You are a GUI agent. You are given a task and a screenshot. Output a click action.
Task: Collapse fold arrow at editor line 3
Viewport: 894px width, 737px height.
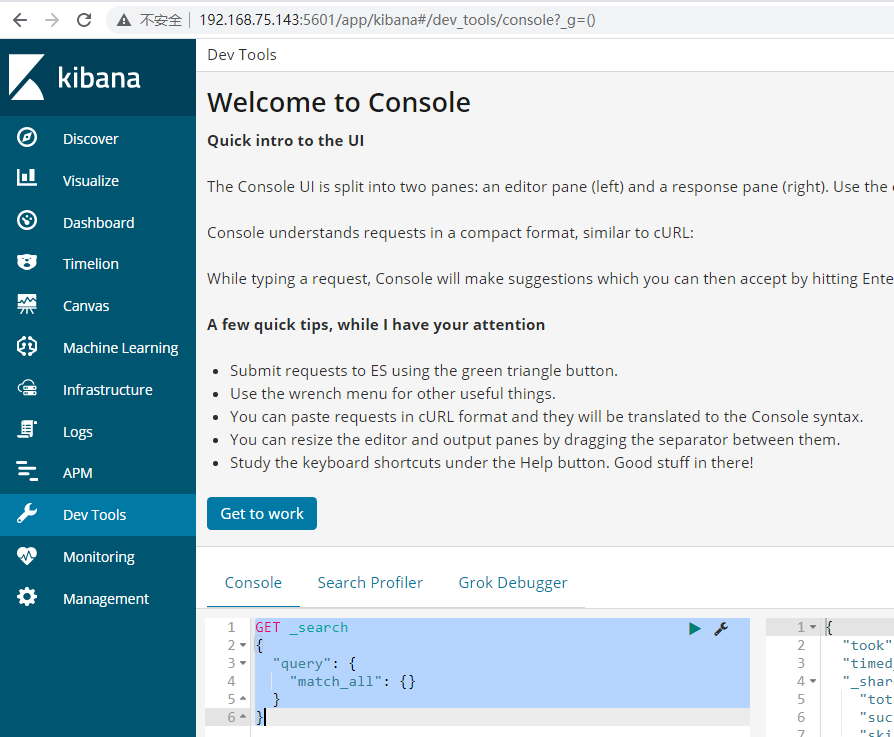[x=243, y=663]
